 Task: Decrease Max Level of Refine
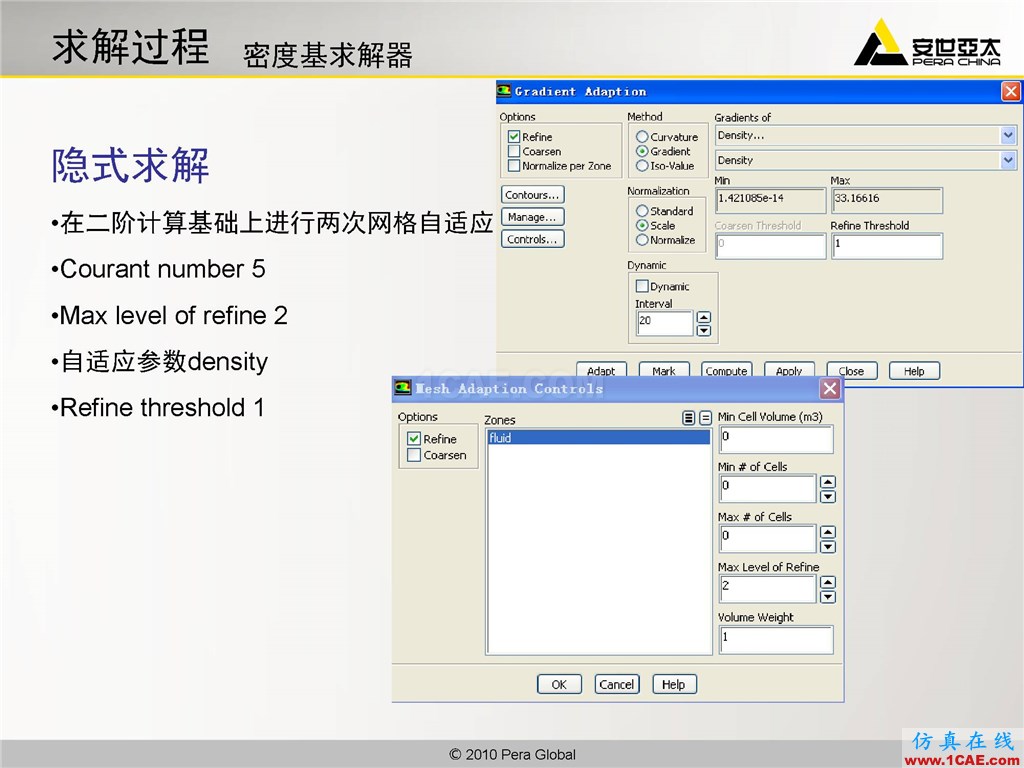827,597
